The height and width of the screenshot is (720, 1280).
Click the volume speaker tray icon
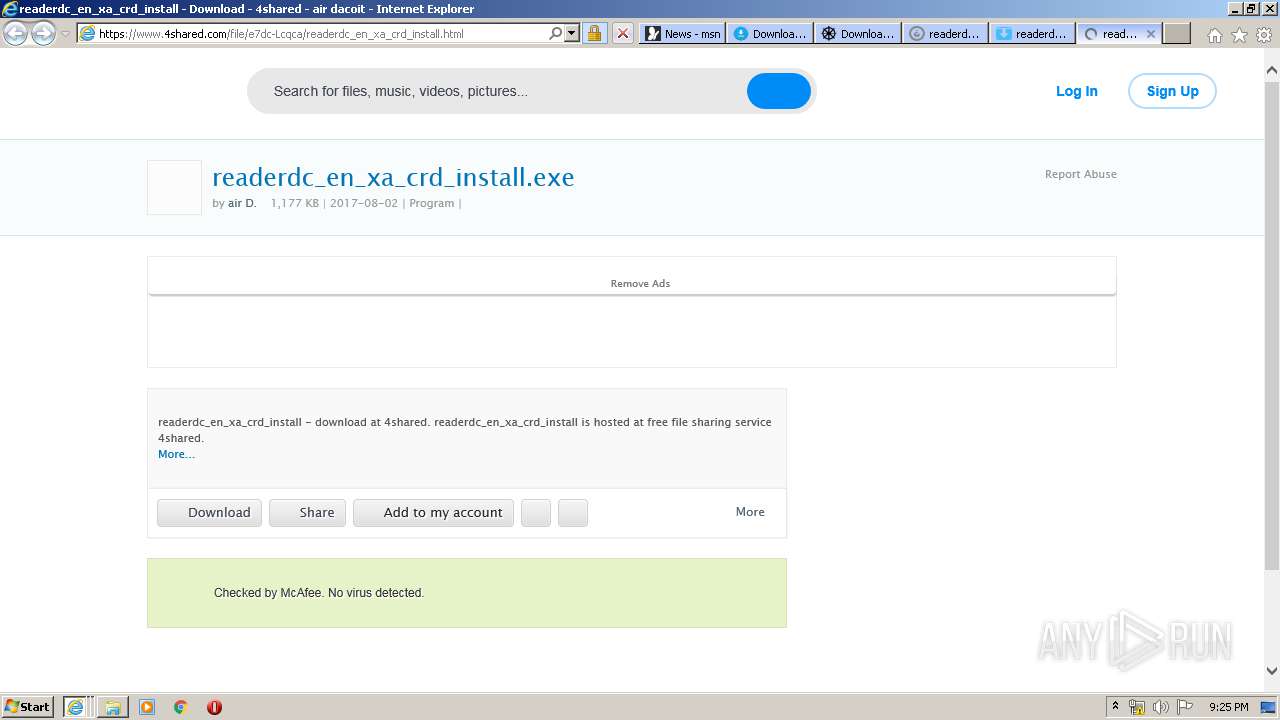[x=1161, y=707]
